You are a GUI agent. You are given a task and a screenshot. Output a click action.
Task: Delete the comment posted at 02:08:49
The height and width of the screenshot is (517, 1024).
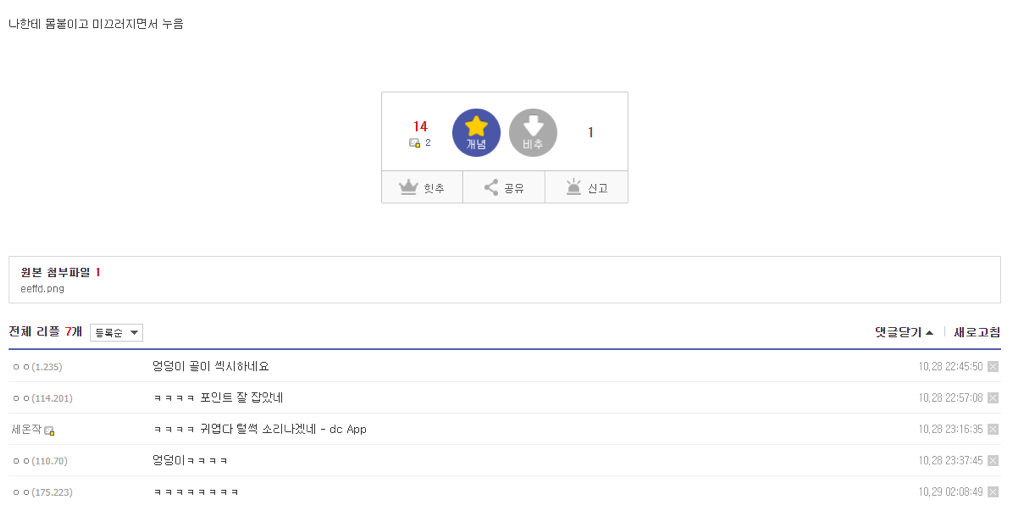pyautogui.click(x=993, y=492)
